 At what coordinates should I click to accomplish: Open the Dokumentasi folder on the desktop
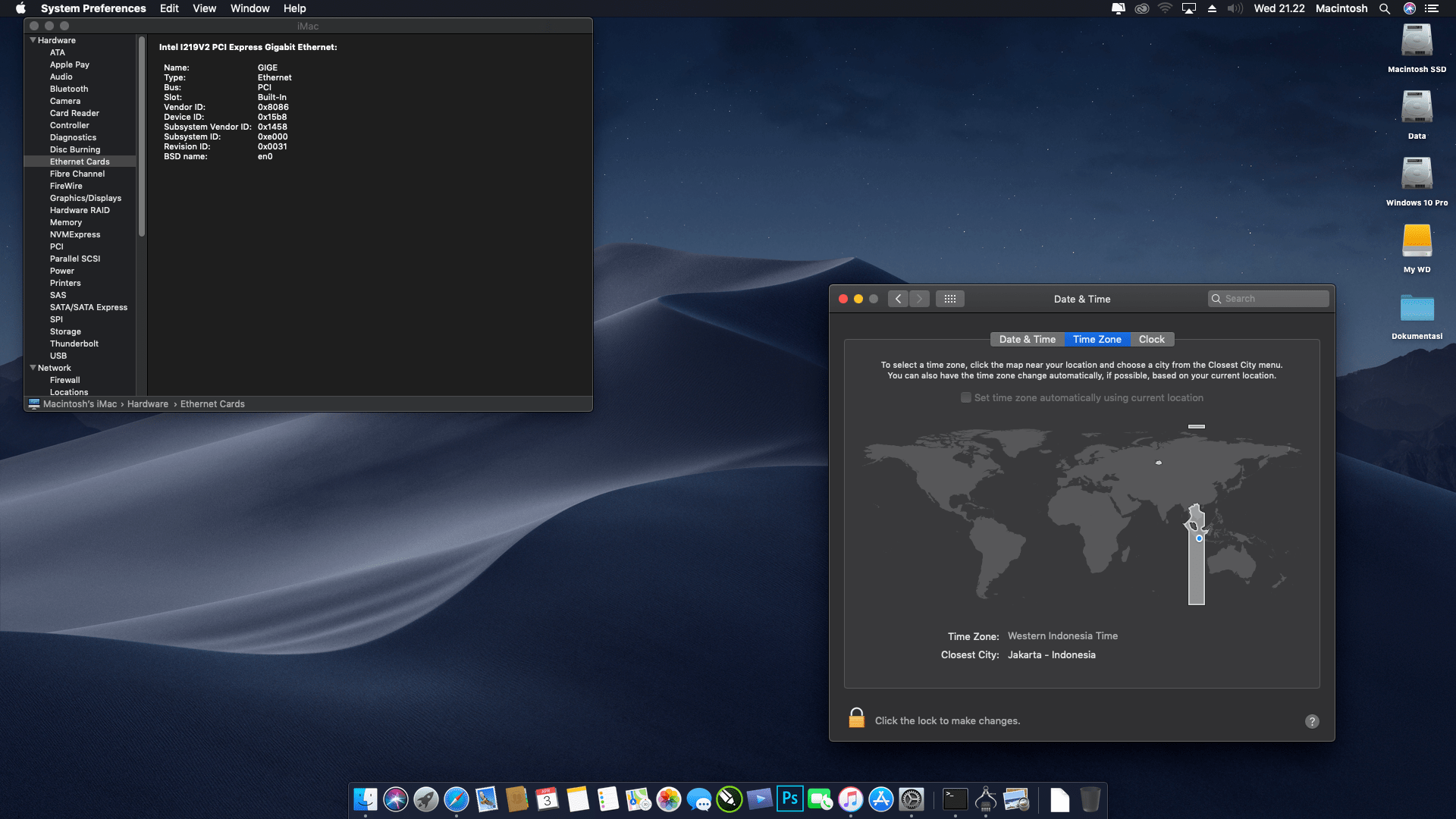1417,309
